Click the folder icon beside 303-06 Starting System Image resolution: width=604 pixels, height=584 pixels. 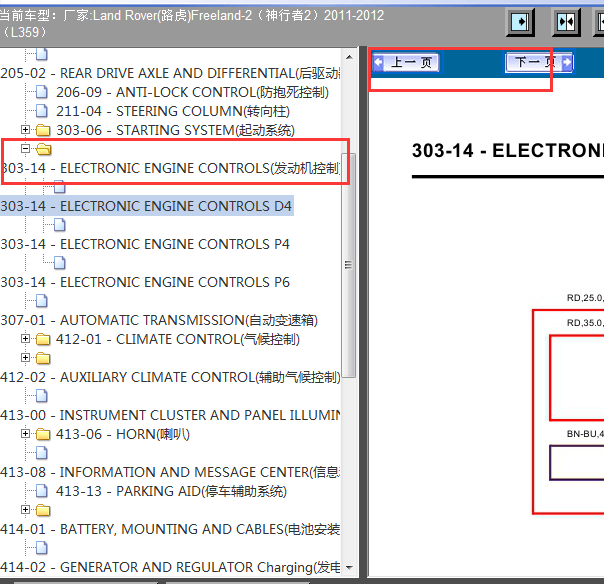click(43, 130)
